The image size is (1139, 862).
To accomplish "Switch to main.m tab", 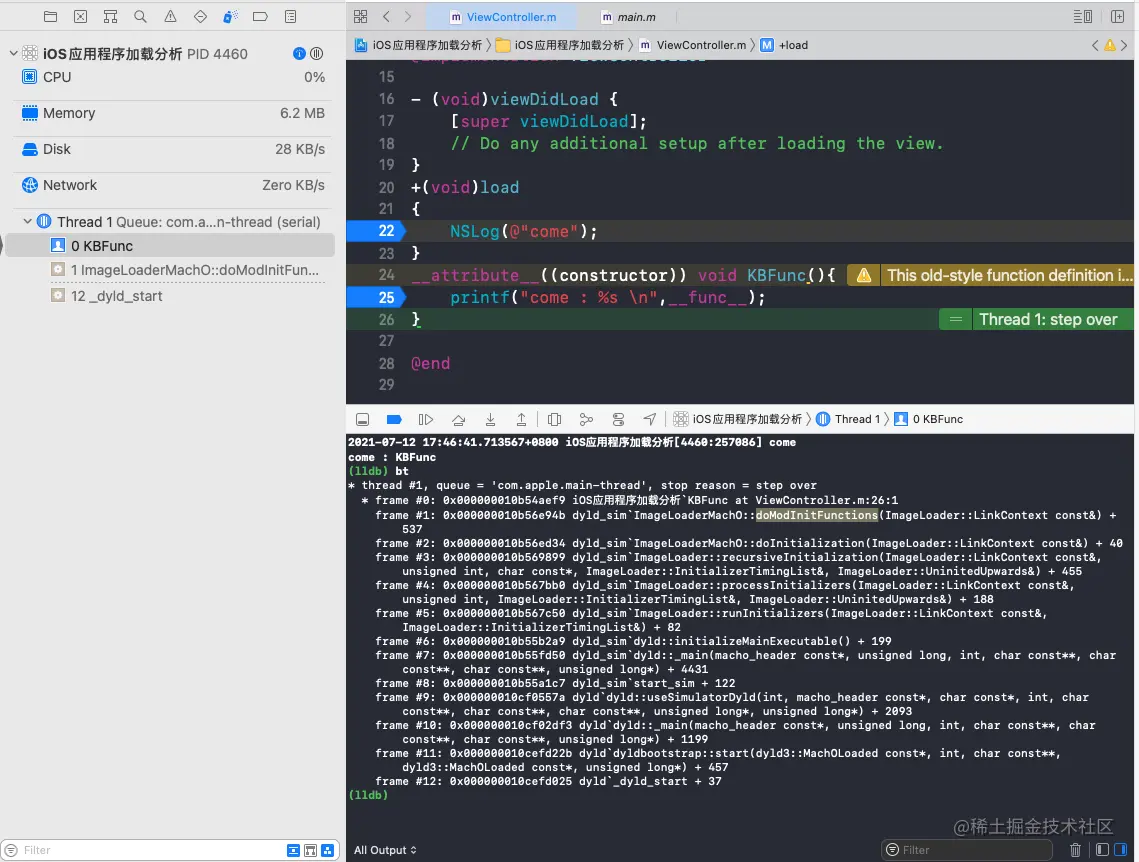I will [628, 17].
